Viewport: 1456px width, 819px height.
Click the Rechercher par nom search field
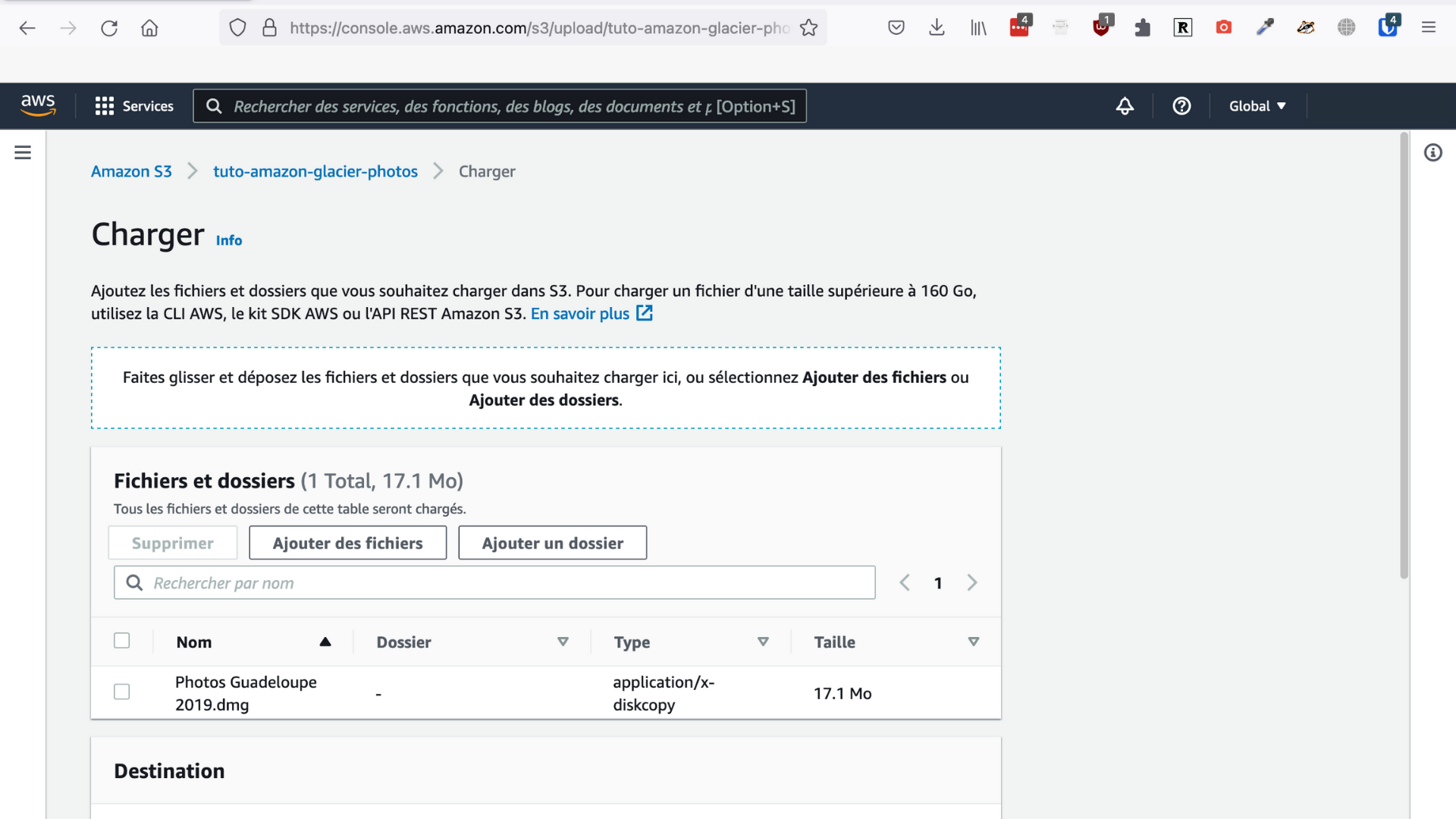(x=494, y=582)
